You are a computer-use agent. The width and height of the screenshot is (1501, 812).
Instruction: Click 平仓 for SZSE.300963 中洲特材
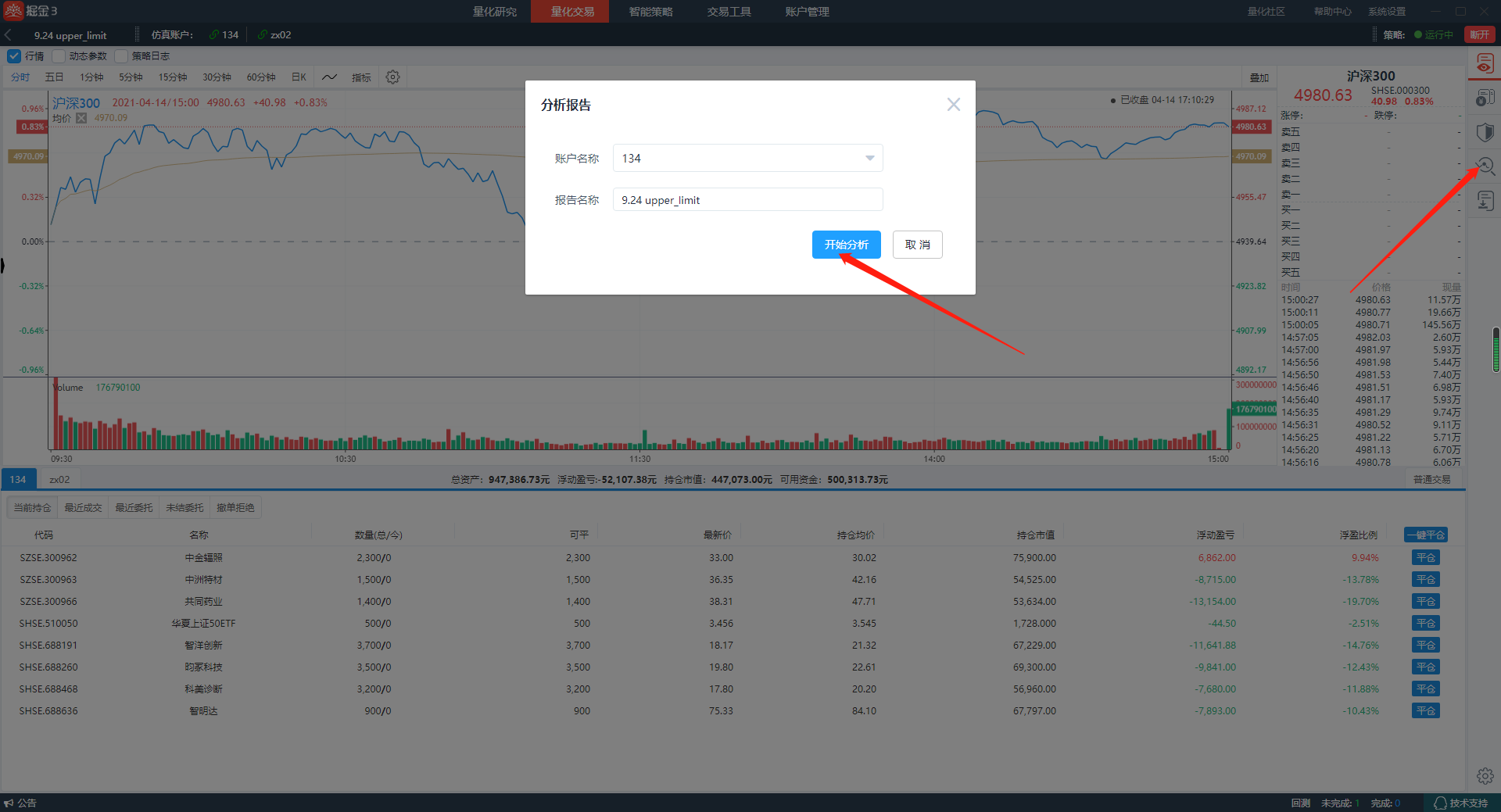[1426, 580]
